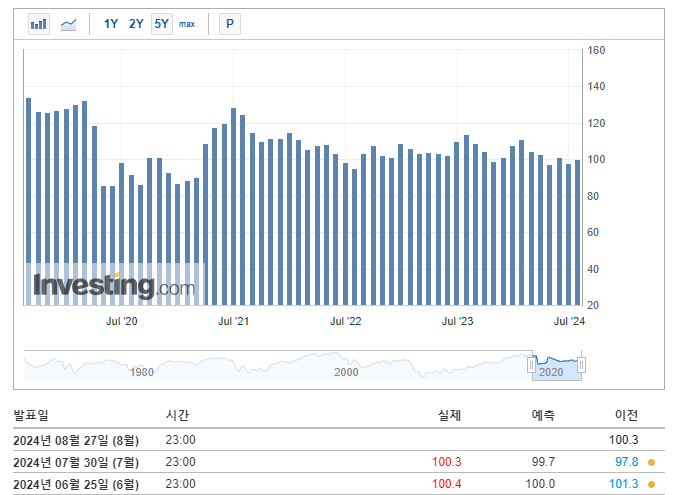This screenshot has width=677, height=495.
Task: Click the Jul '20 x-axis label
Action: pyautogui.click(x=122, y=321)
